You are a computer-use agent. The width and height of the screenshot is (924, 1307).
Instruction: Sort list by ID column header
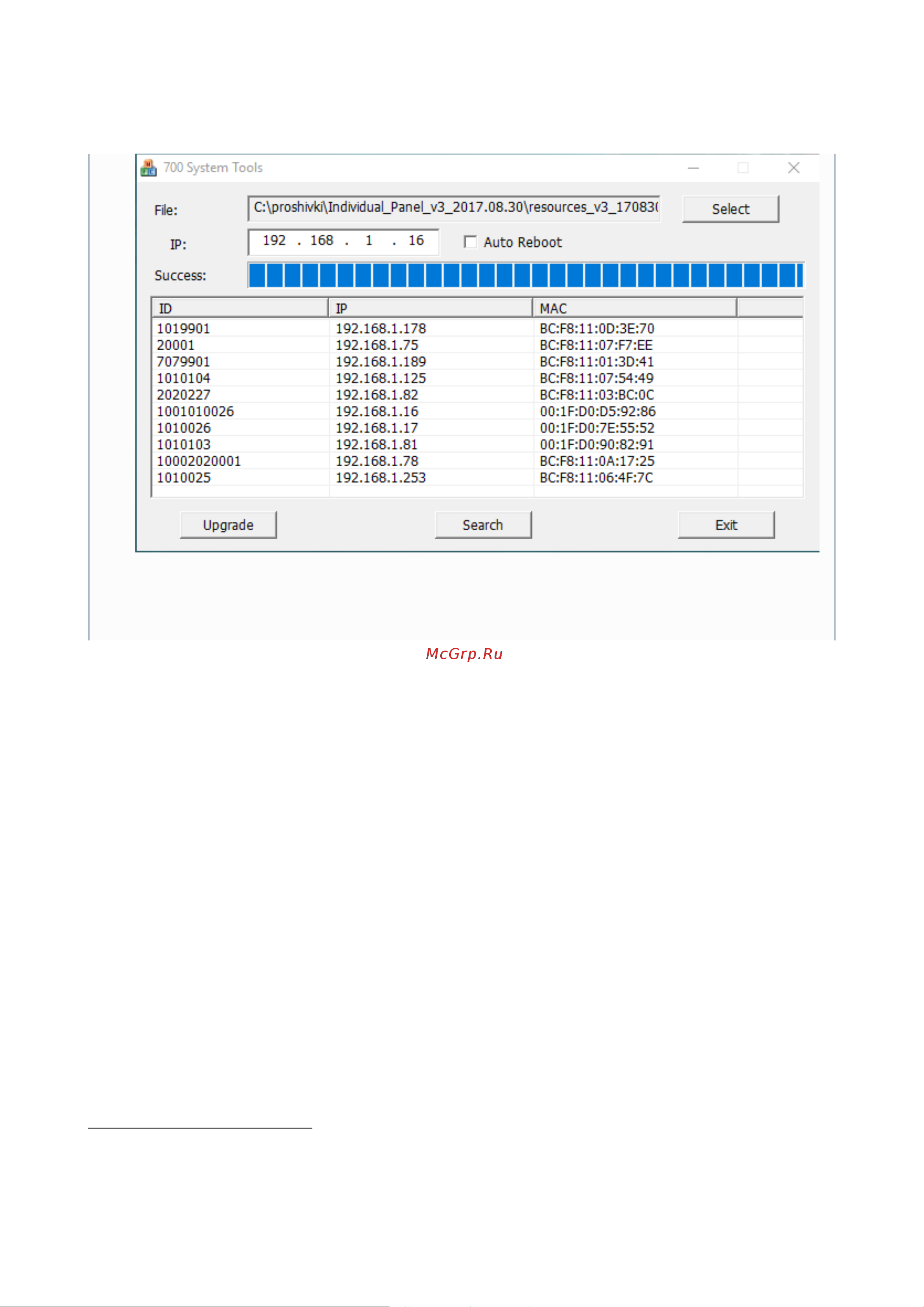(x=240, y=308)
